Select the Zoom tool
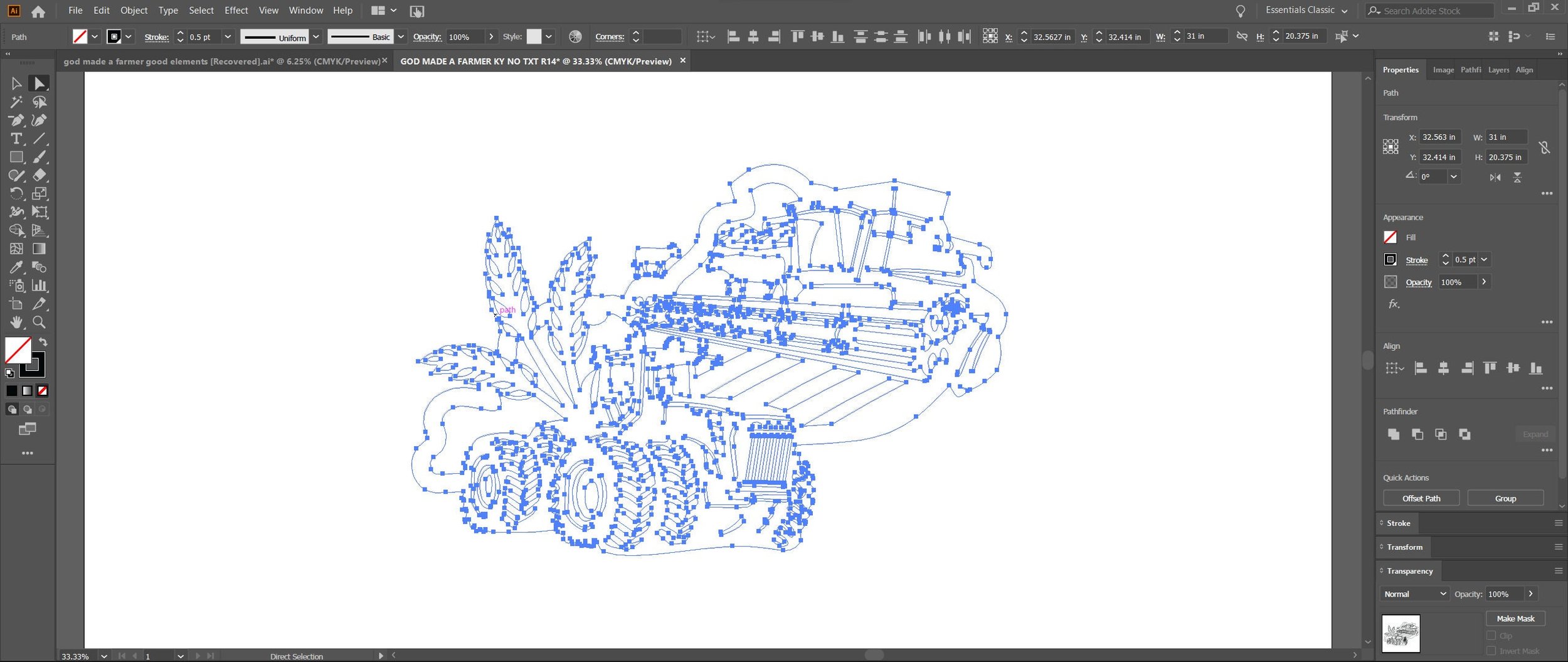1568x662 pixels. click(x=39, y=322)
